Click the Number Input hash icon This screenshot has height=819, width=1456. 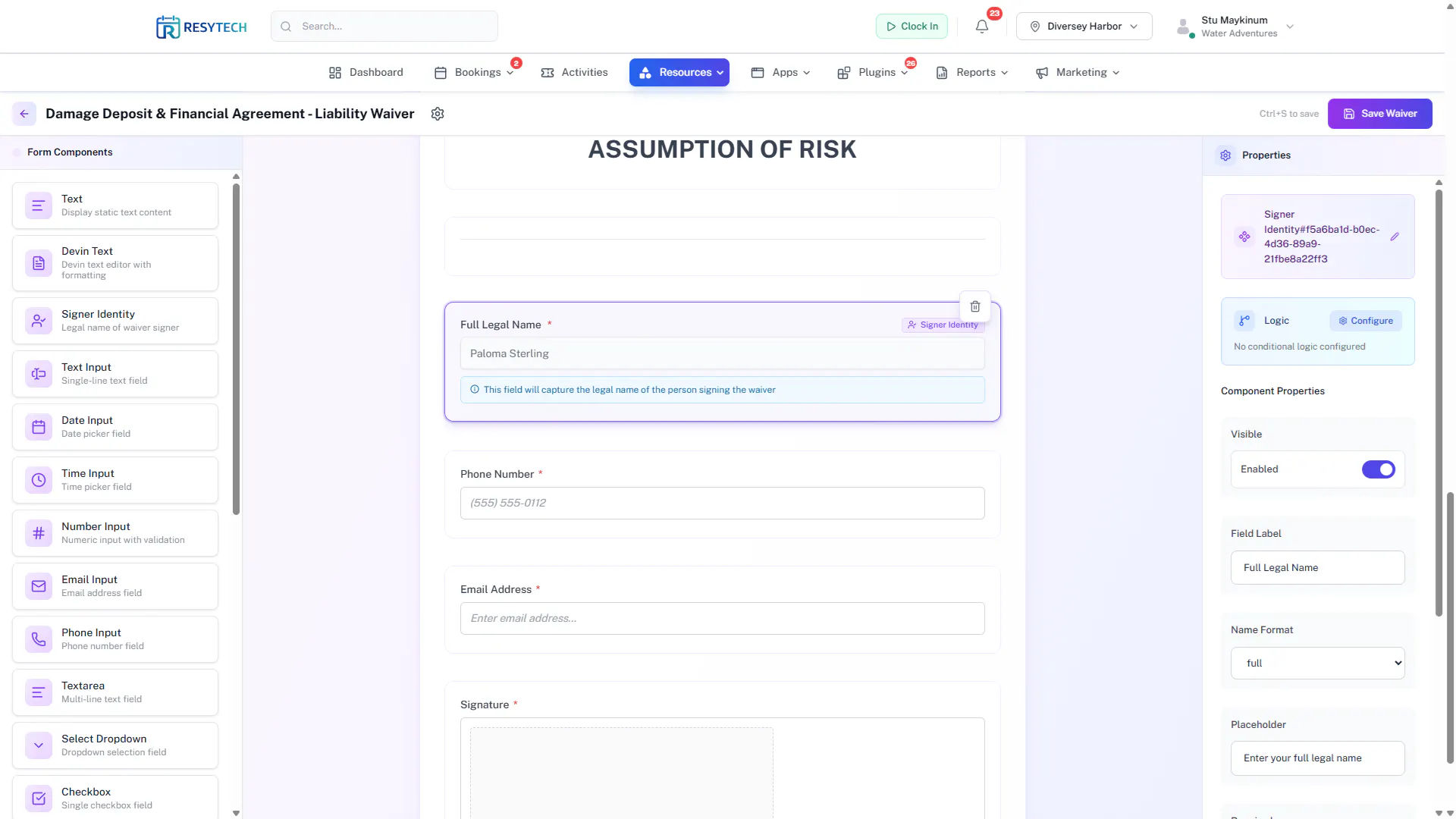pos(39,533)
